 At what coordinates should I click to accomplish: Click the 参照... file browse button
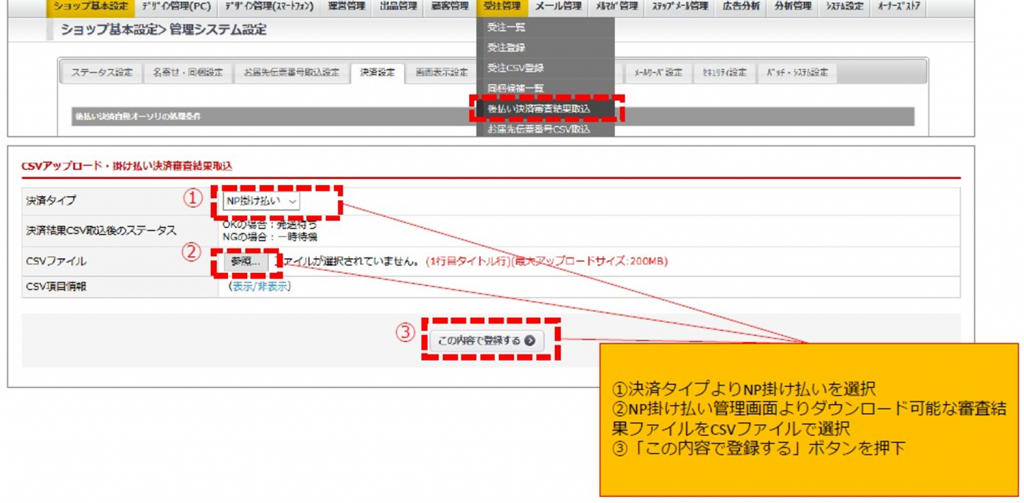point(246,261)
